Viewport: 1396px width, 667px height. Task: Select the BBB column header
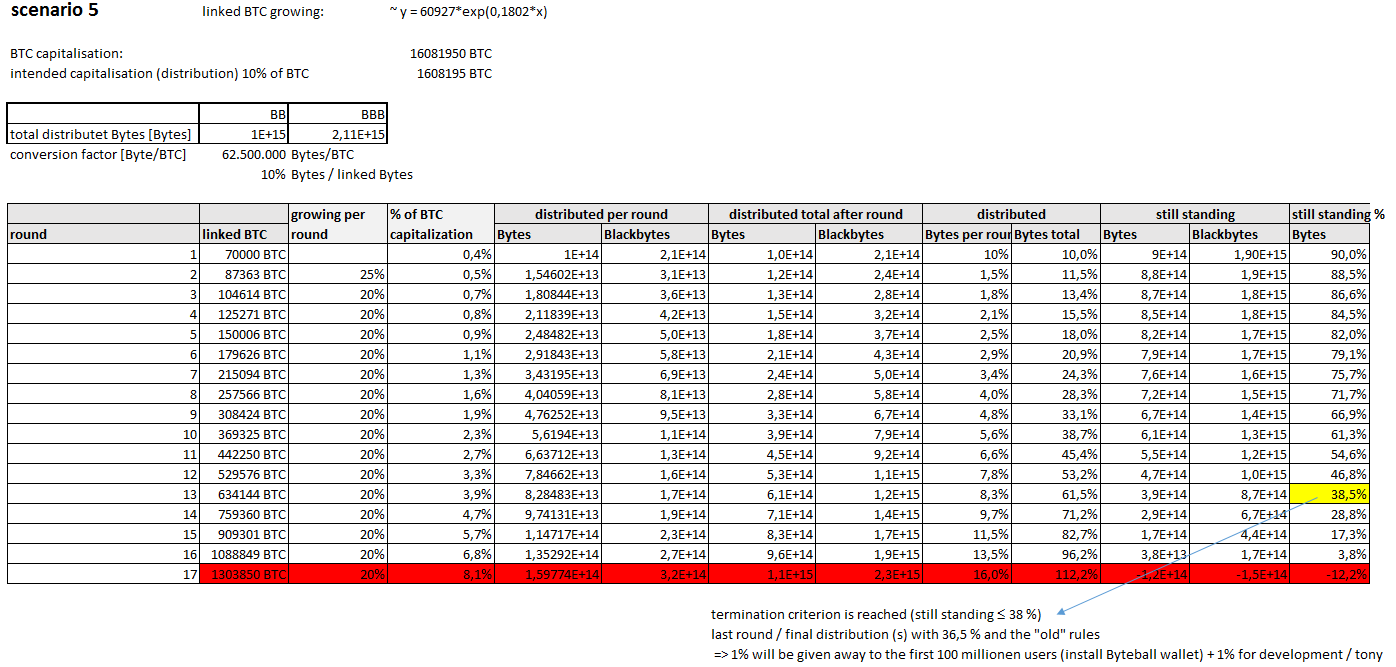point(337,114)
